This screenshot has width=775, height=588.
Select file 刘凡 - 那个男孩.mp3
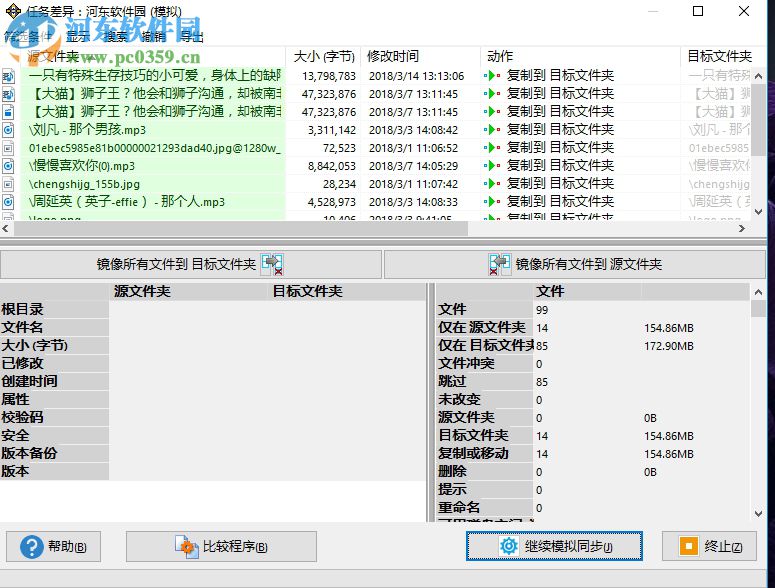click(x=87, y=130)
